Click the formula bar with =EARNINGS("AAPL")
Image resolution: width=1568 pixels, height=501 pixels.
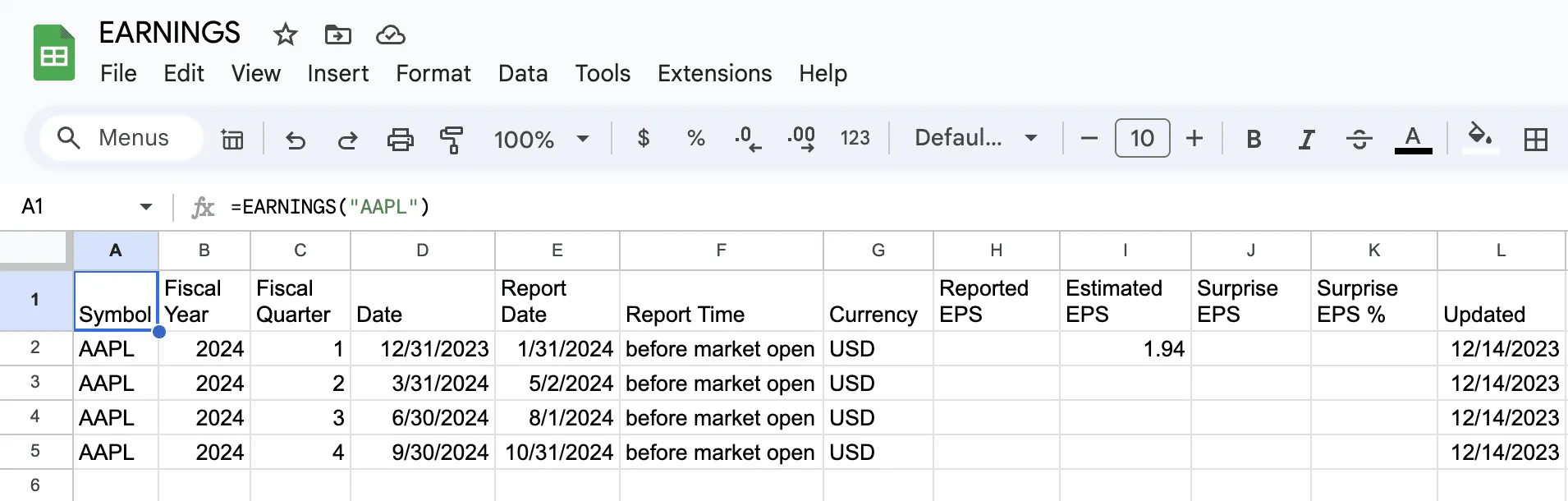(895, 206)
